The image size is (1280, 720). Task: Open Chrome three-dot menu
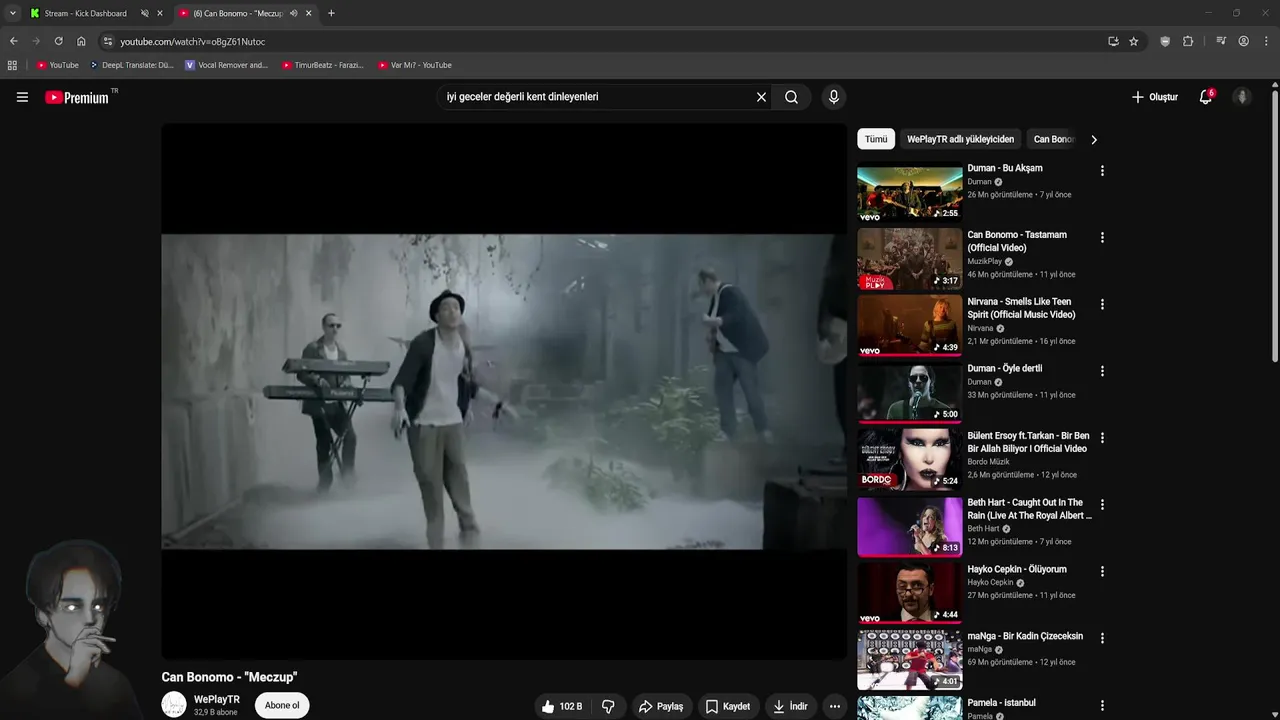(1267, 41)
